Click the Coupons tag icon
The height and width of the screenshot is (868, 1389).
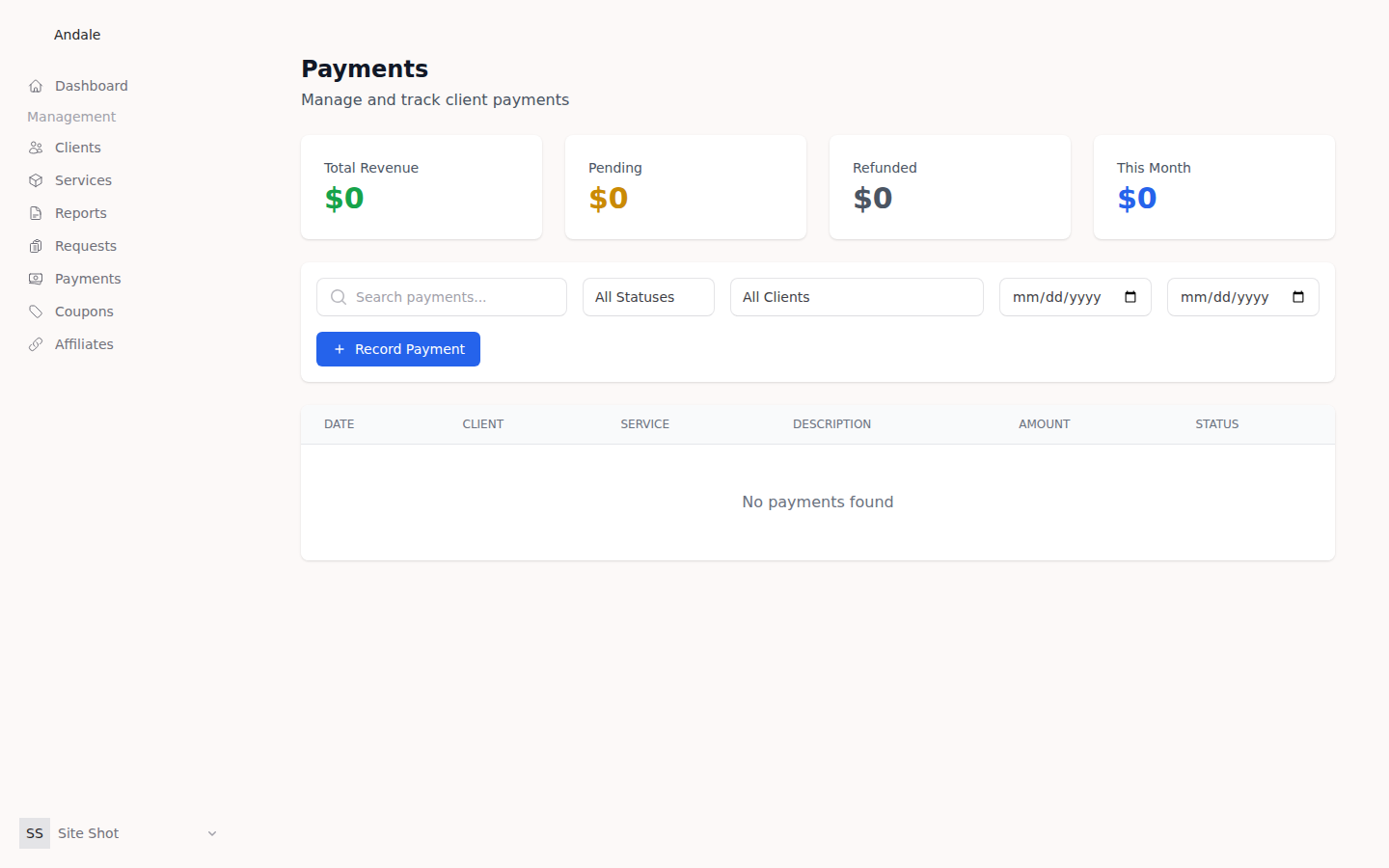click(x=36, y=312)
